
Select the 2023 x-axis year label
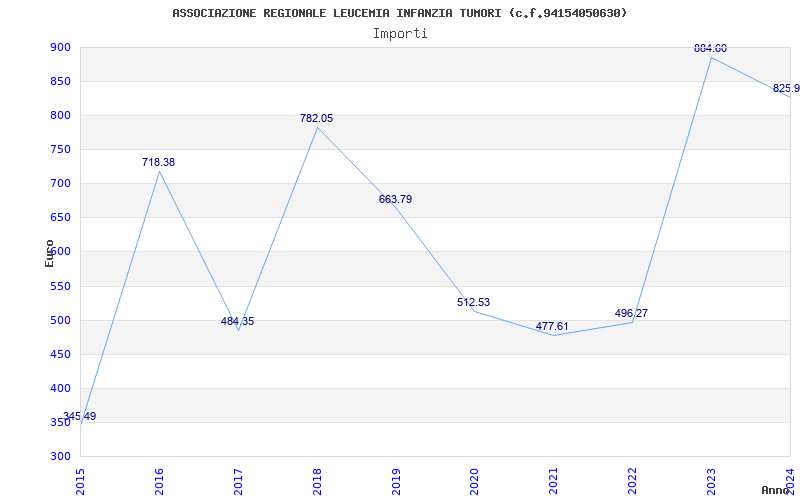tap(712, 481)
